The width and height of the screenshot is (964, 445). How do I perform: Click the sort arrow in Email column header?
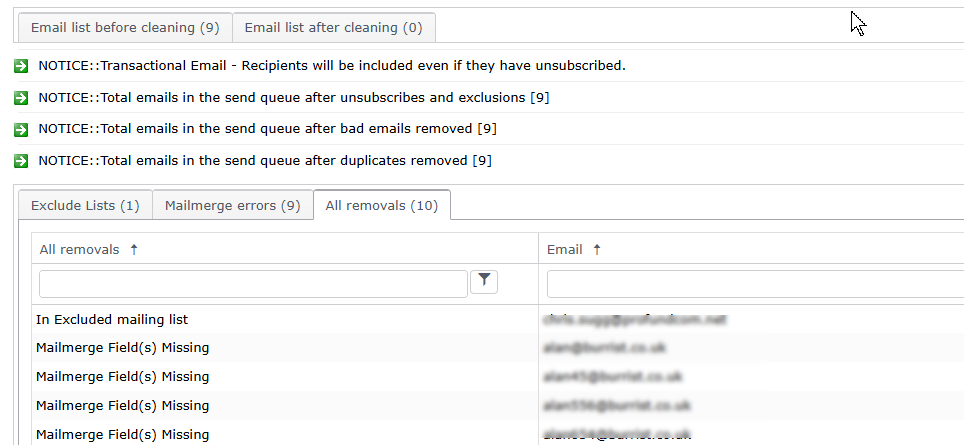(597, 249)
